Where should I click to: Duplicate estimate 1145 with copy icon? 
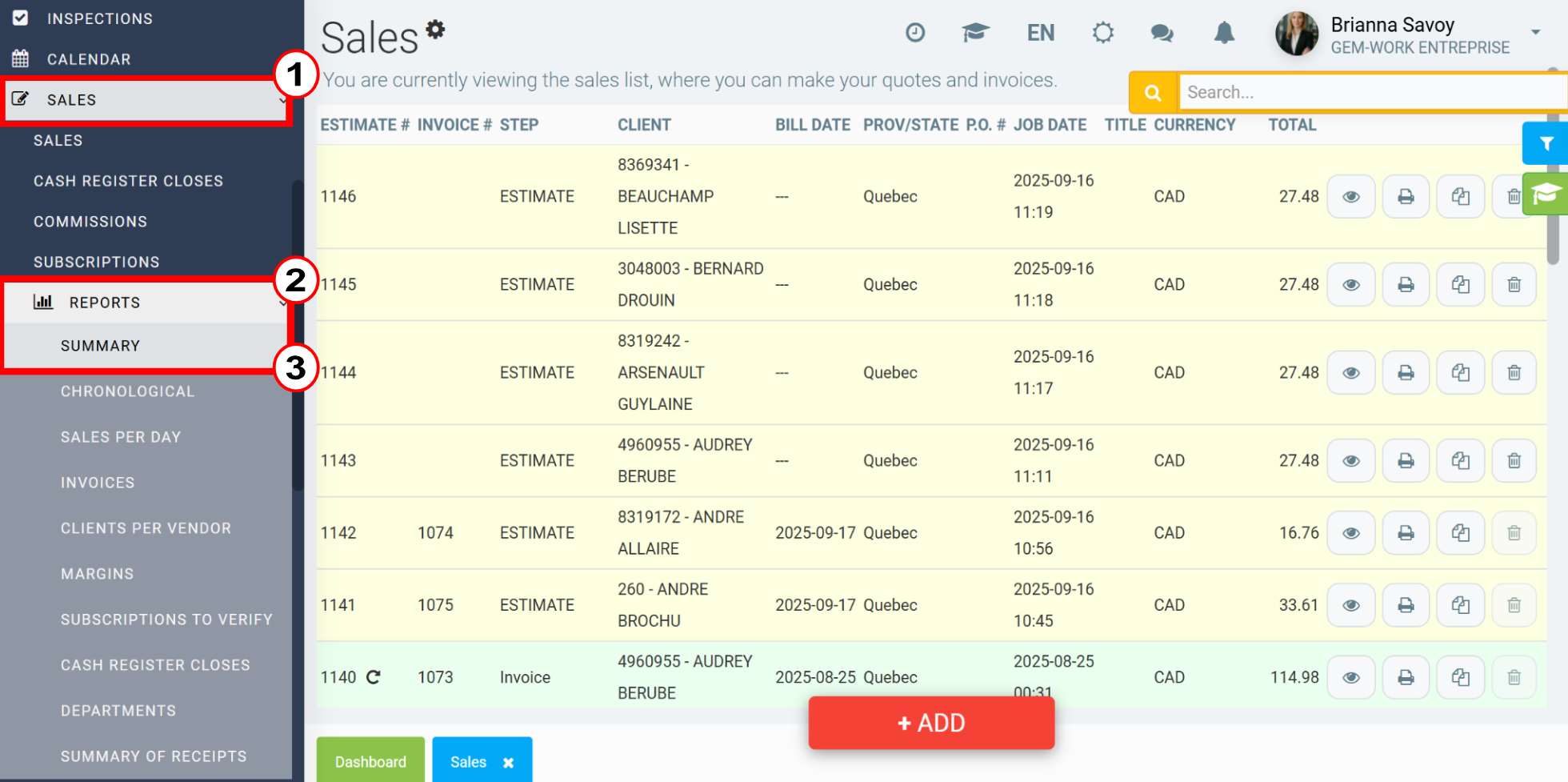pyautogui.click(x=1460, y=285)
